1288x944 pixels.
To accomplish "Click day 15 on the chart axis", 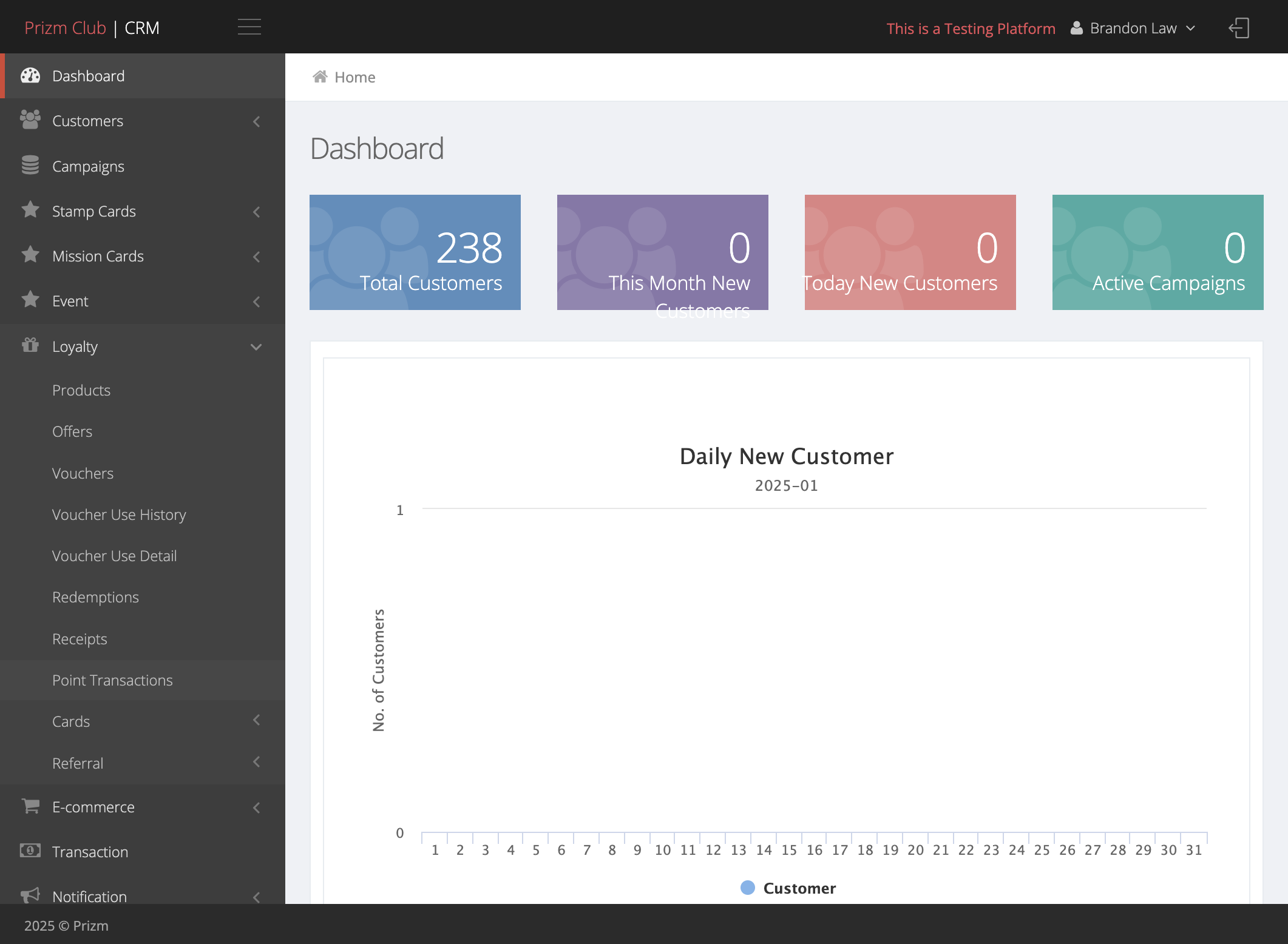I will tap(789, 850).
